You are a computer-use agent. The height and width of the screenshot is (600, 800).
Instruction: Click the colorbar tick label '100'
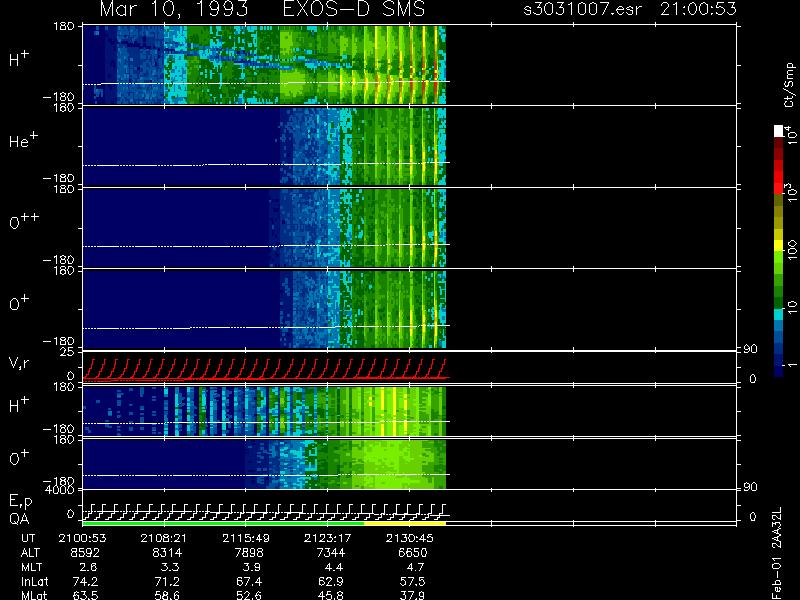792,251
